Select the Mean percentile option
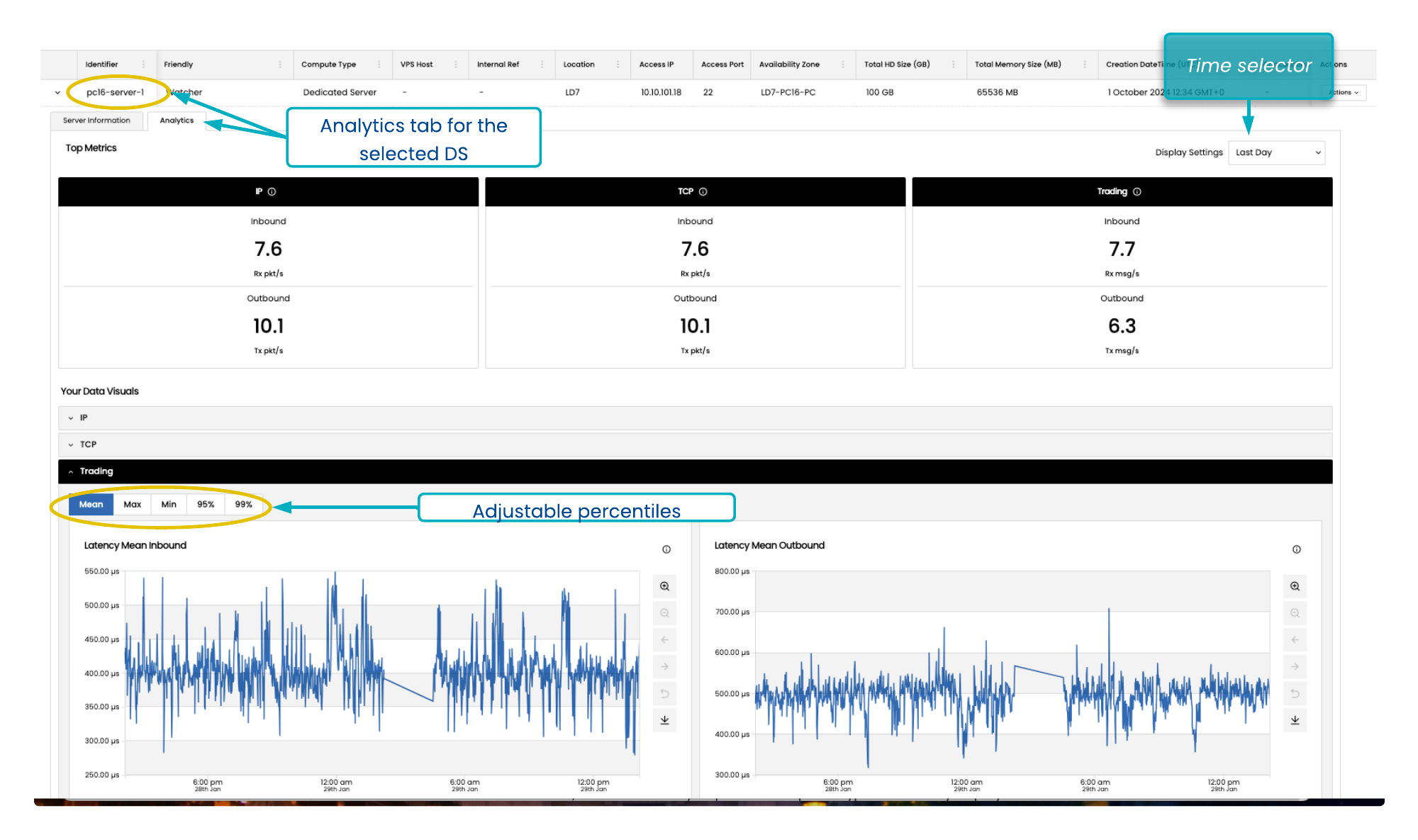Image resolution: width=1418 pixels, height=840 pixels. (x=91, y=504)
